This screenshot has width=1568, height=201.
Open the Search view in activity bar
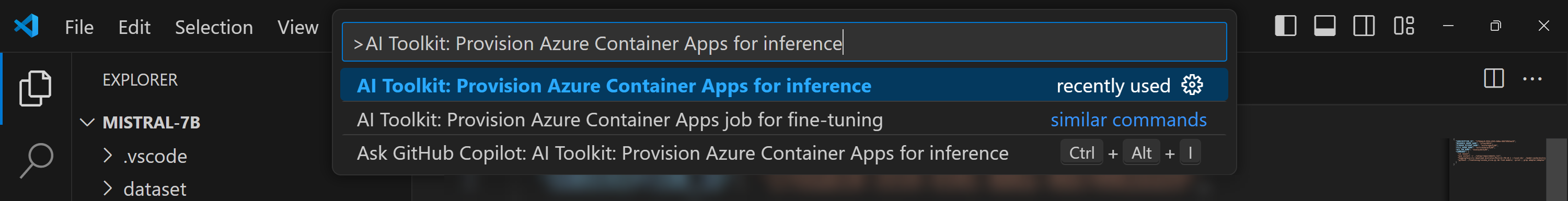click(x=37, y=161)
